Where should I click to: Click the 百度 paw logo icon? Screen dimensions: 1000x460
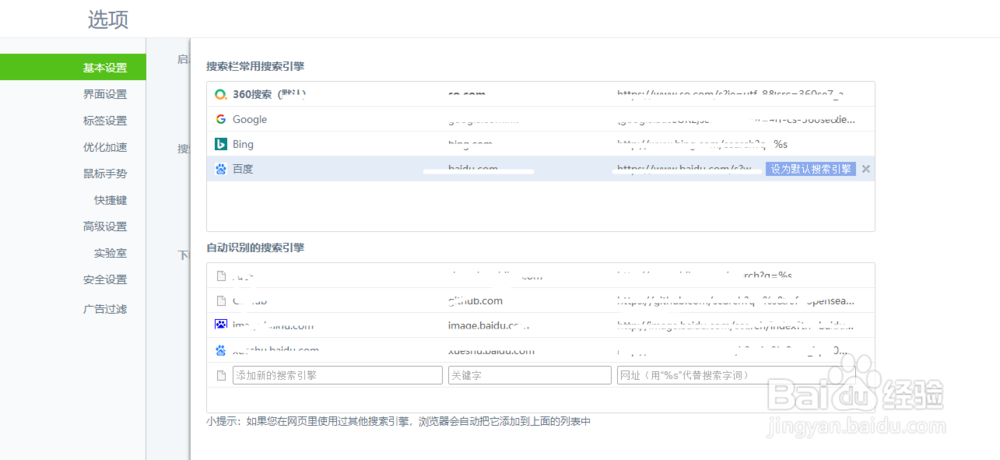tap(221, 170)
